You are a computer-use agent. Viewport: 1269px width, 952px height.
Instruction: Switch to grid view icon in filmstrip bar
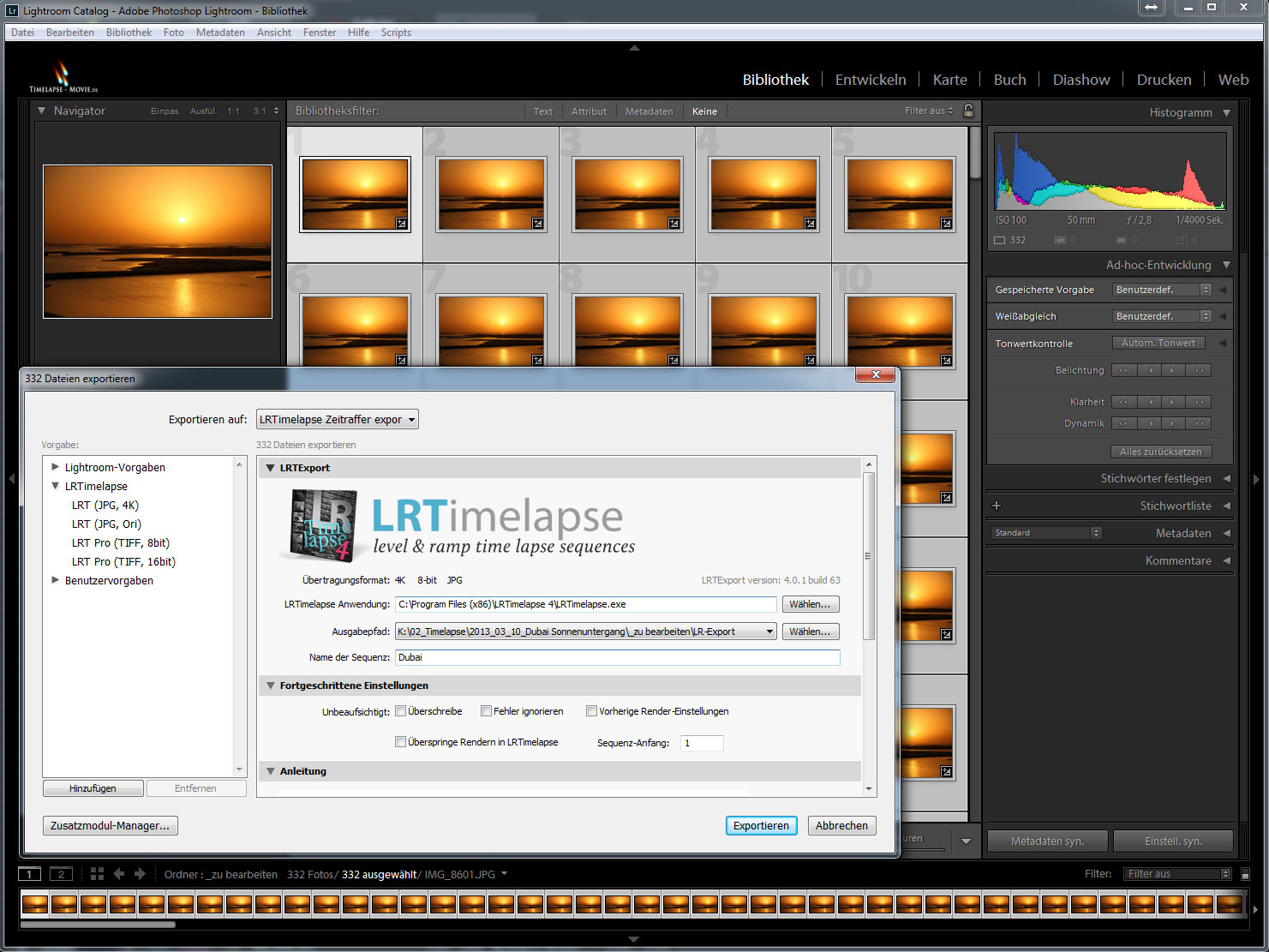[x=97, y=874]
